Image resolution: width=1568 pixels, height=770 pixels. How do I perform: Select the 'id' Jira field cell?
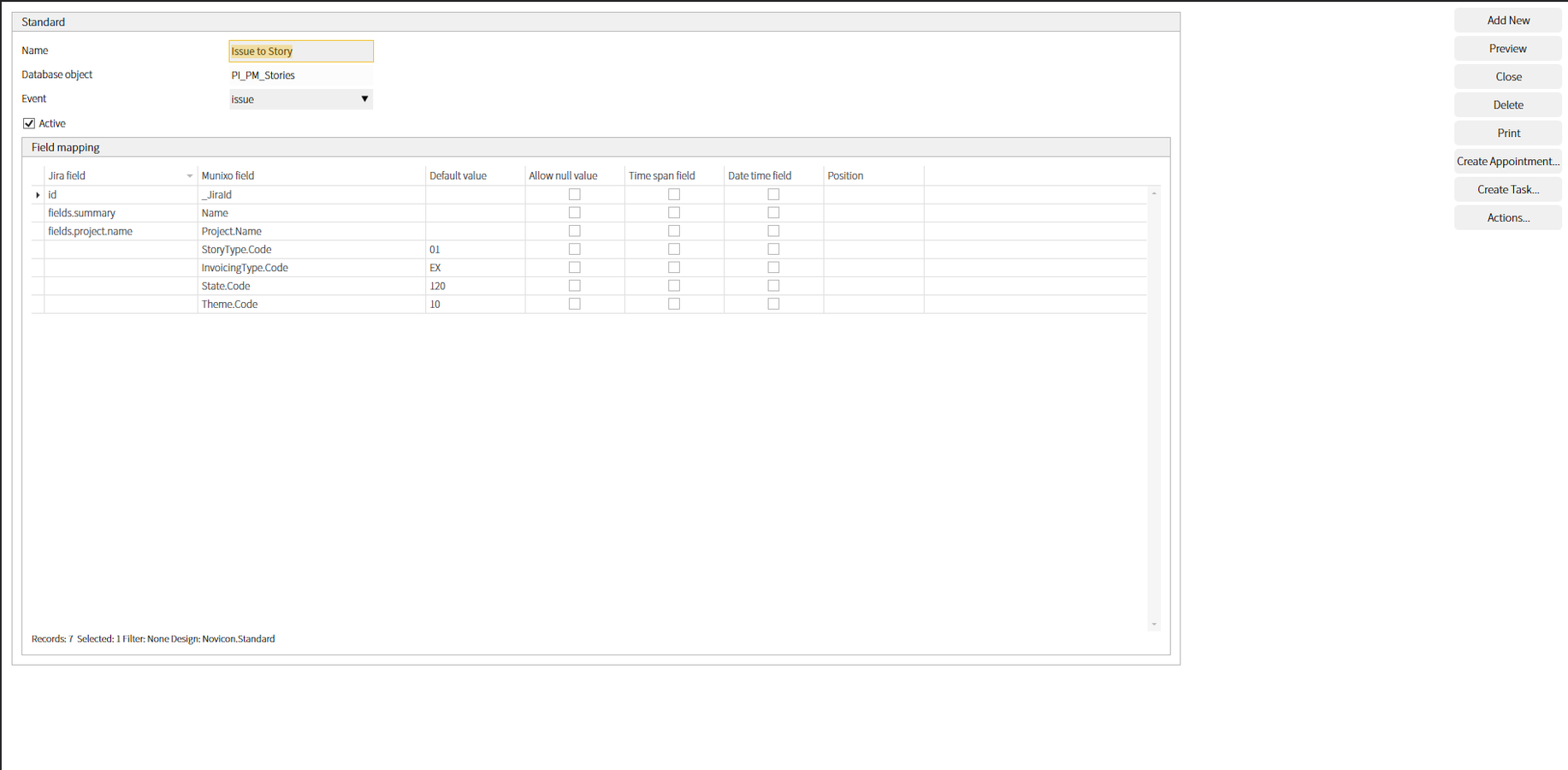(121, 195)
